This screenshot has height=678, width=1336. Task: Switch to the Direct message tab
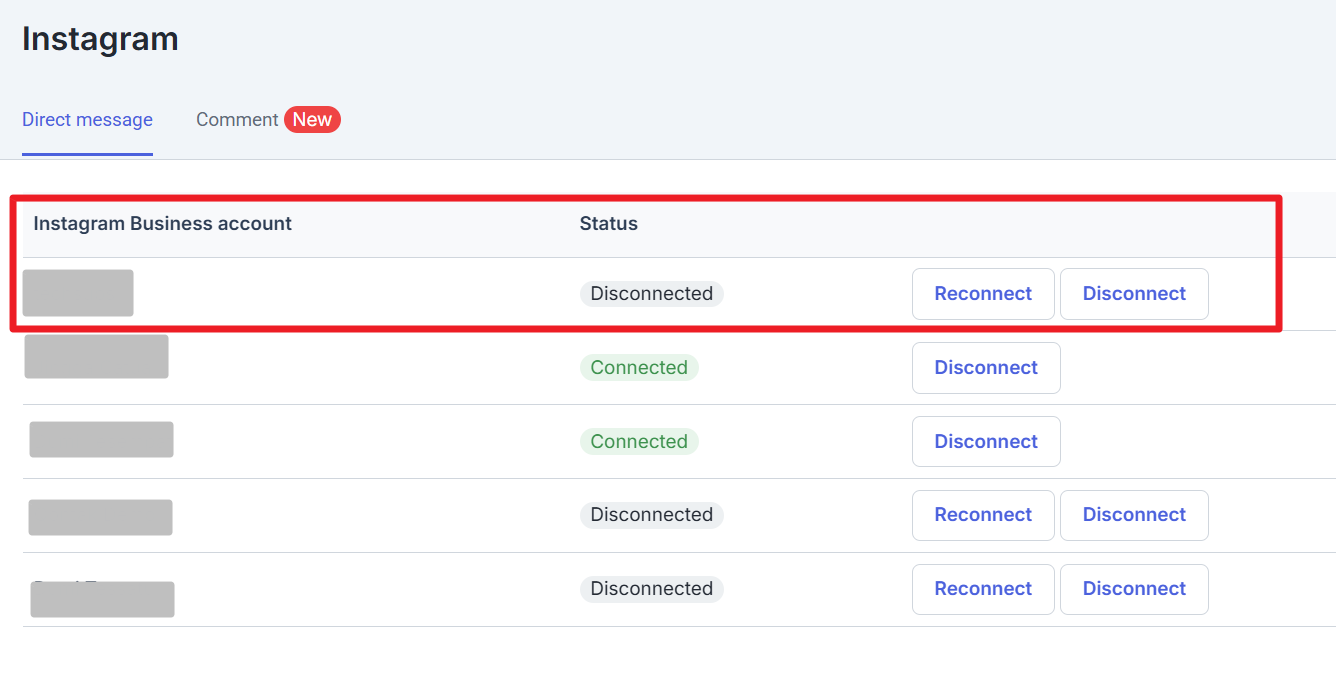pyautogui.click(x=87, y=120)
